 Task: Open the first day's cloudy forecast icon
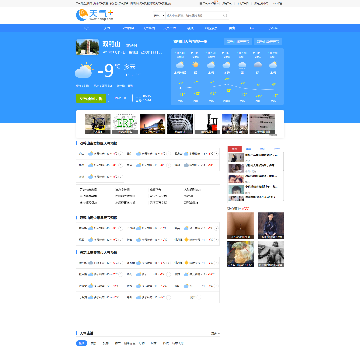pyautogui.click(x=180, y=64)
